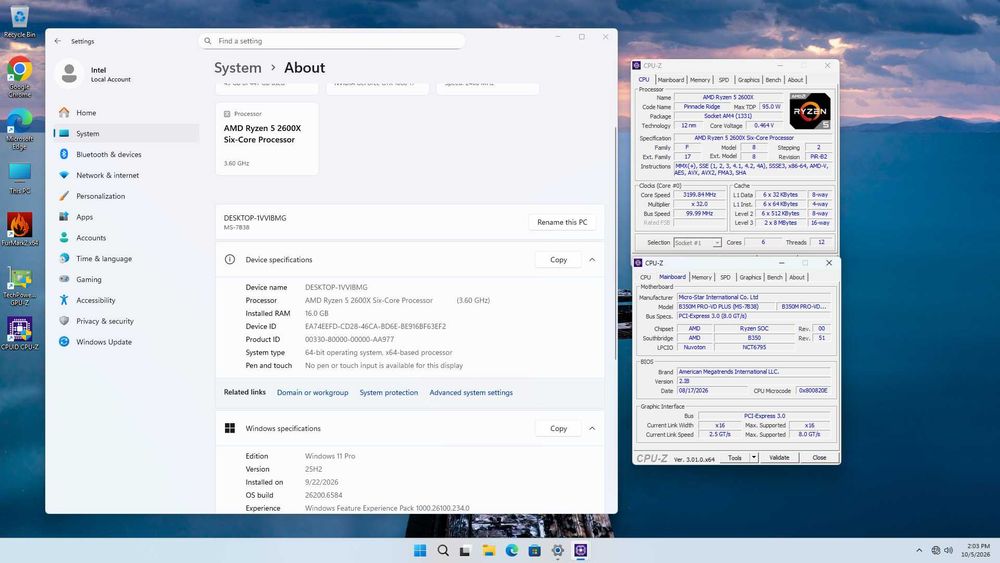This screenshot has width=1000, height=563.
Task: Open Network & internet settings
Action: coord(126,175)
